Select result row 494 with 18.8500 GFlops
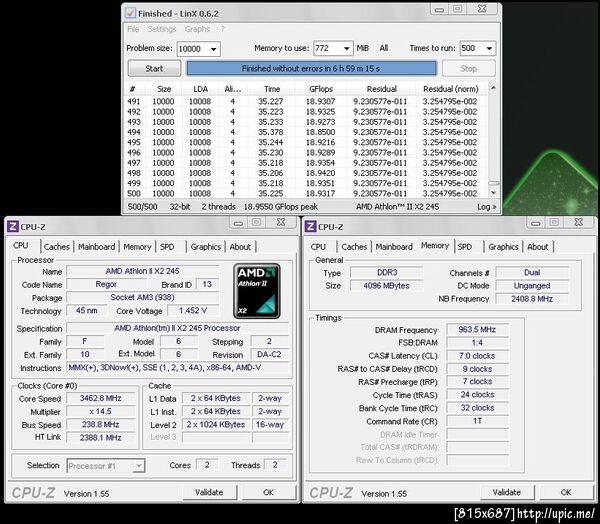This screenshot has height=524, width=600. pos(306,132)
